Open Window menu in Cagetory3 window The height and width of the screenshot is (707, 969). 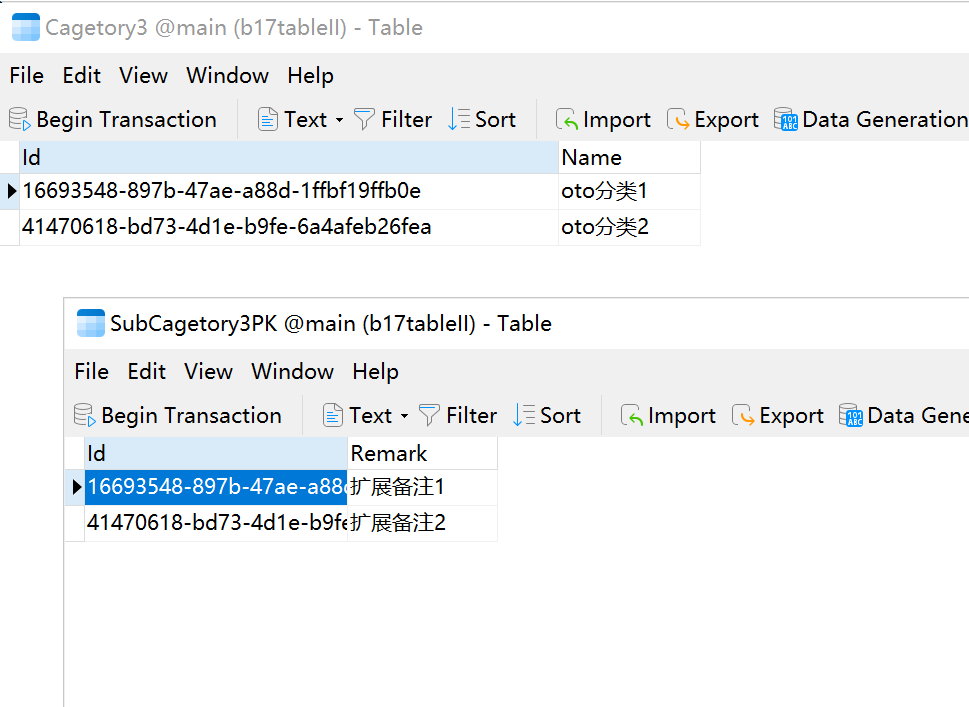(x=227, y=75)
